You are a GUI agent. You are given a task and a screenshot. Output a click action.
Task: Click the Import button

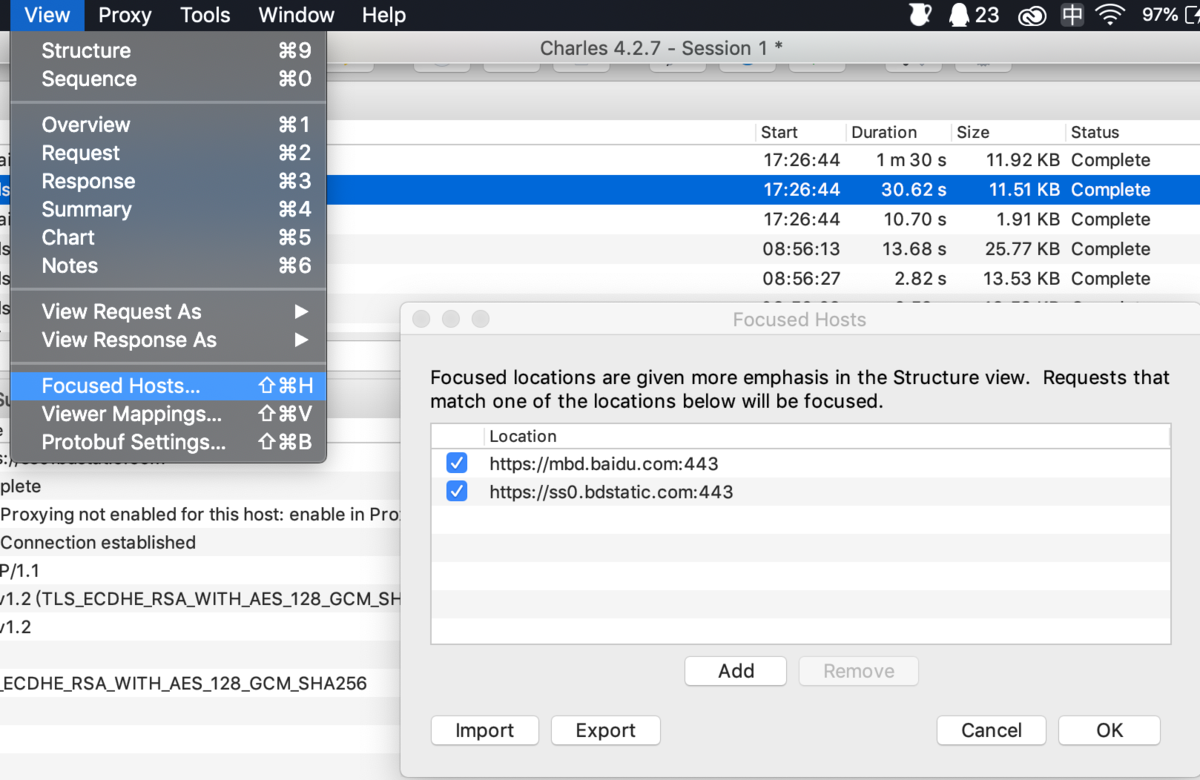tap(485, 730)
